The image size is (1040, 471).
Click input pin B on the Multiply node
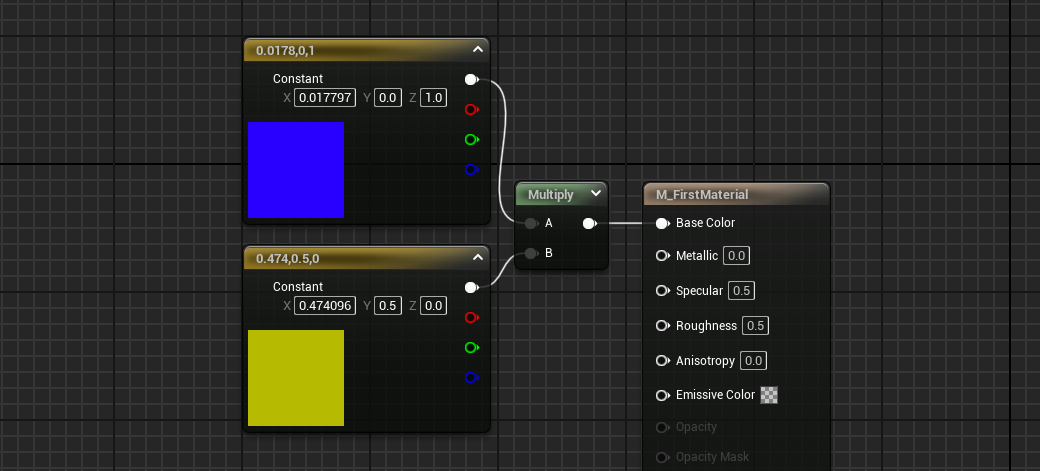531,253
